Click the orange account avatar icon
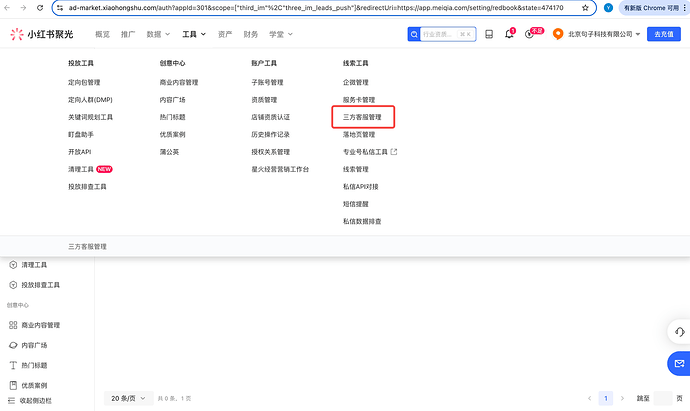690x411 pixels. tap(558, 34)
